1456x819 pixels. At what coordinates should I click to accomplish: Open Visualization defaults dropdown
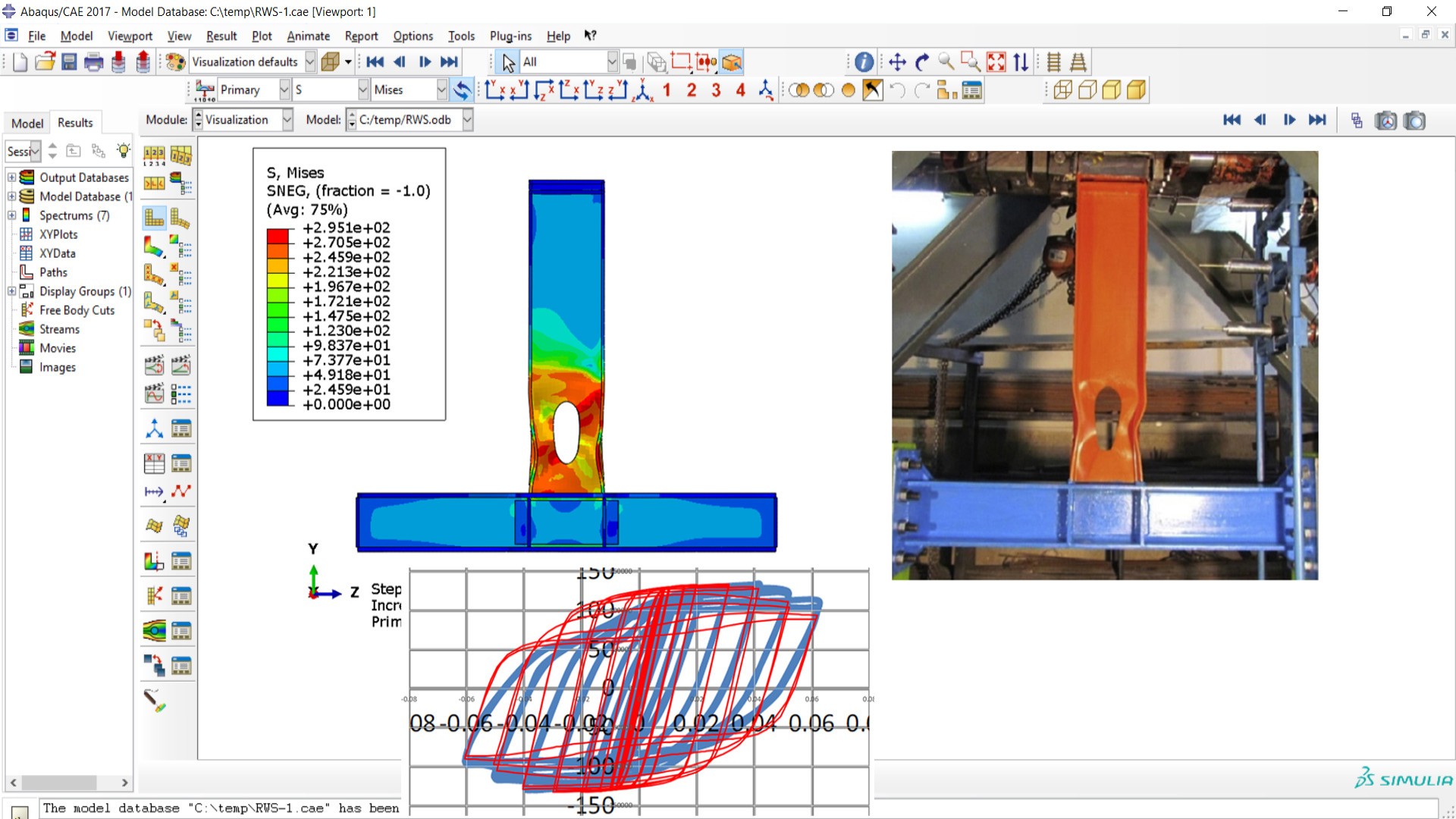310,62
